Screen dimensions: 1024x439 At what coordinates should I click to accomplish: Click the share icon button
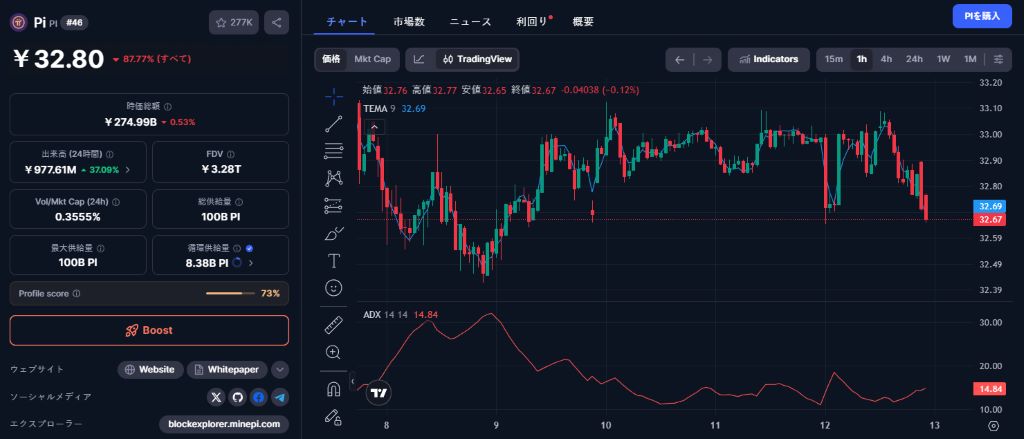click(x=276, y=22)
